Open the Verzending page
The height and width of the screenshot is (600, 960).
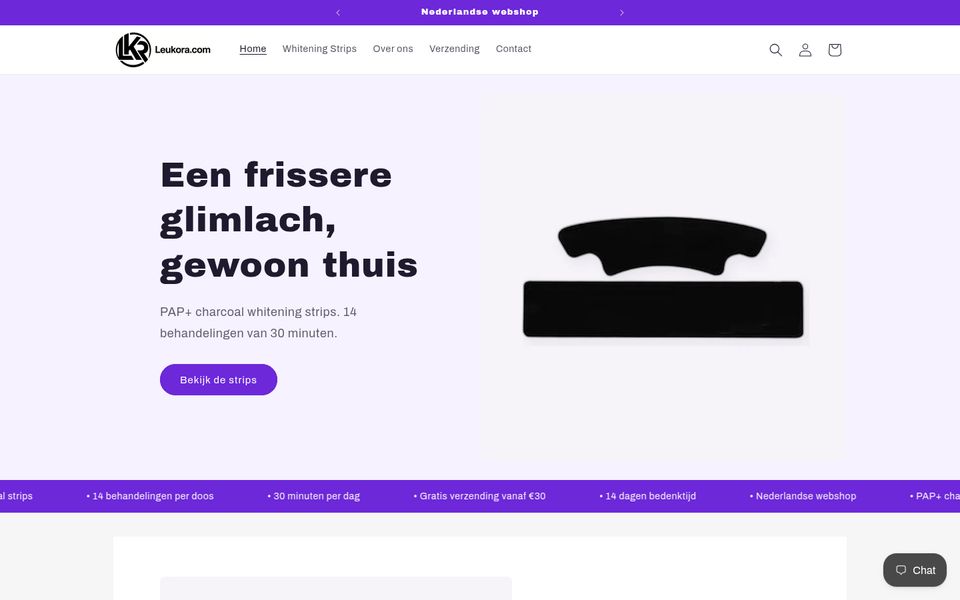coord(454,49)
